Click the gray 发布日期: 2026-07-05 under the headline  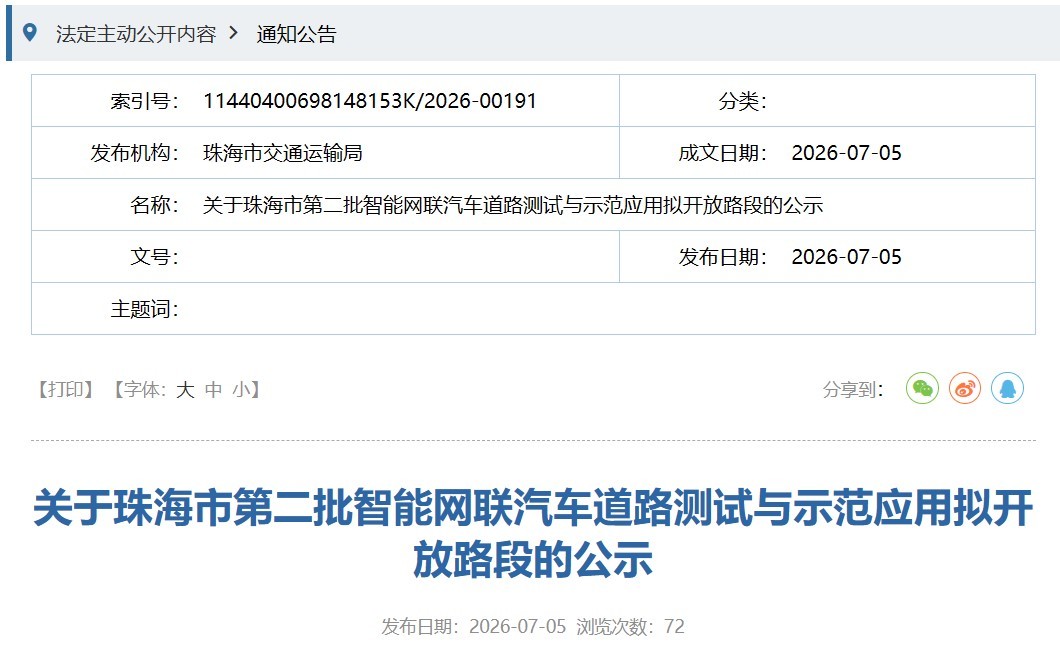pyautogui.click(x=473, y=627)
